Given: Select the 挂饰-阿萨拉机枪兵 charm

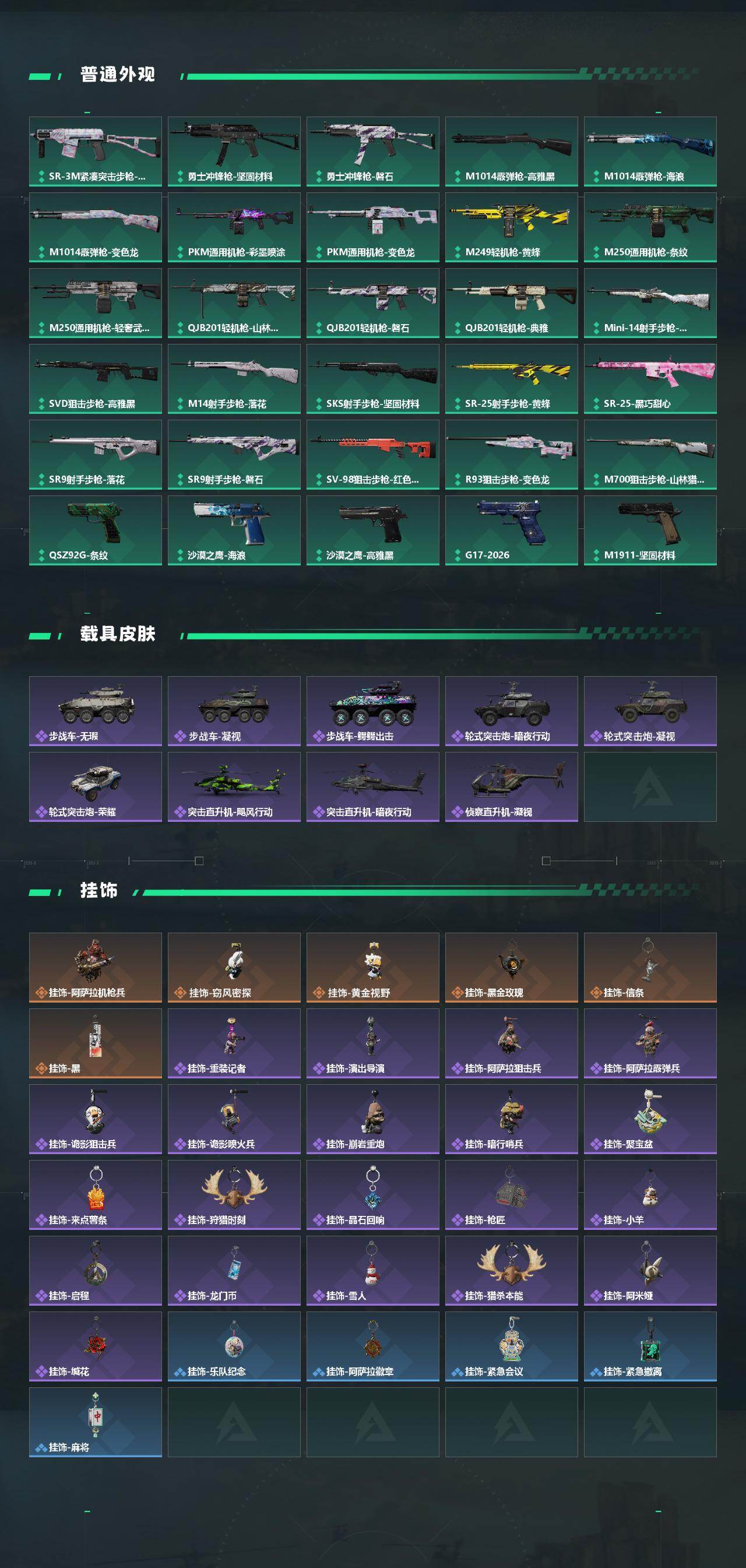Looking at the screenshot, I should 95,968.
